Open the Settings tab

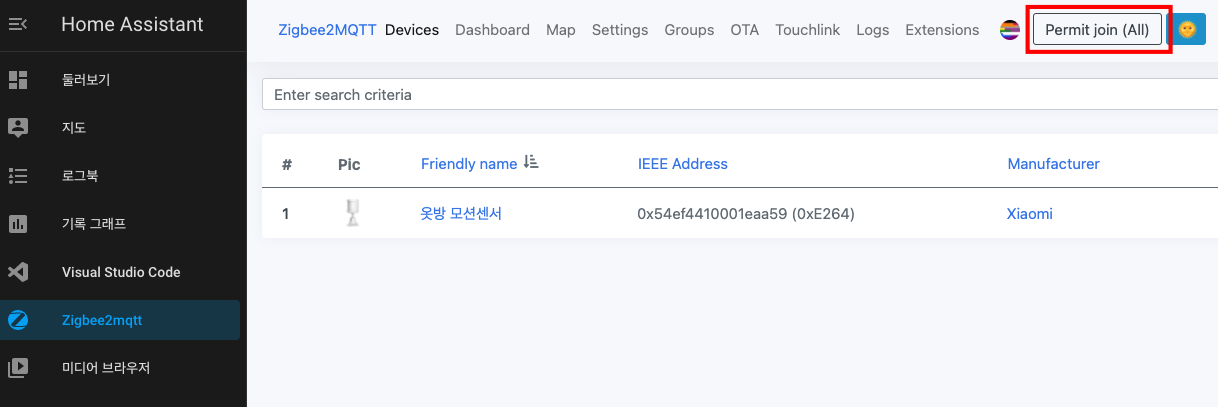coord(620,30)
